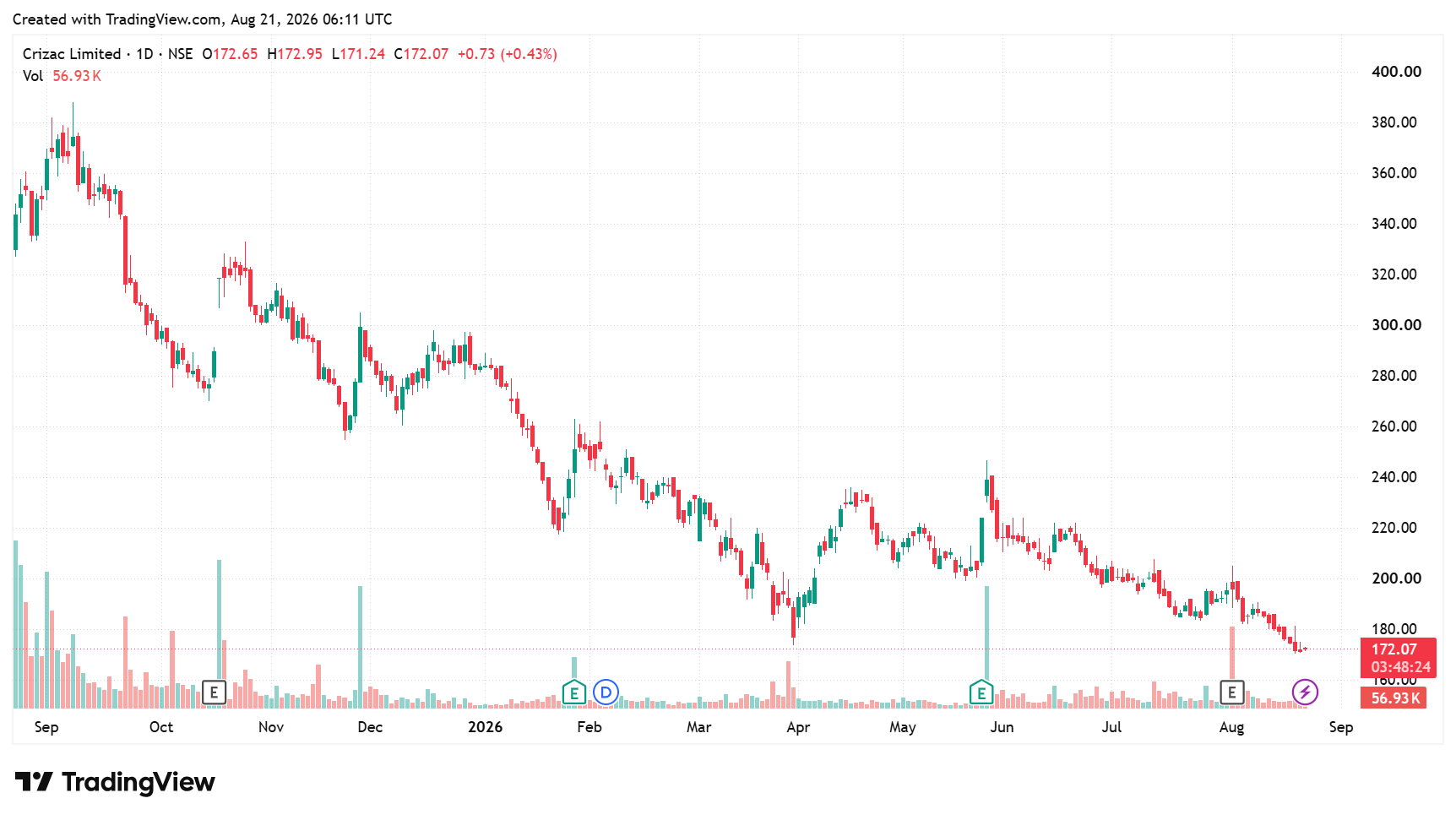Click the bar countdown timer 03:48:24

[1401, 667]
